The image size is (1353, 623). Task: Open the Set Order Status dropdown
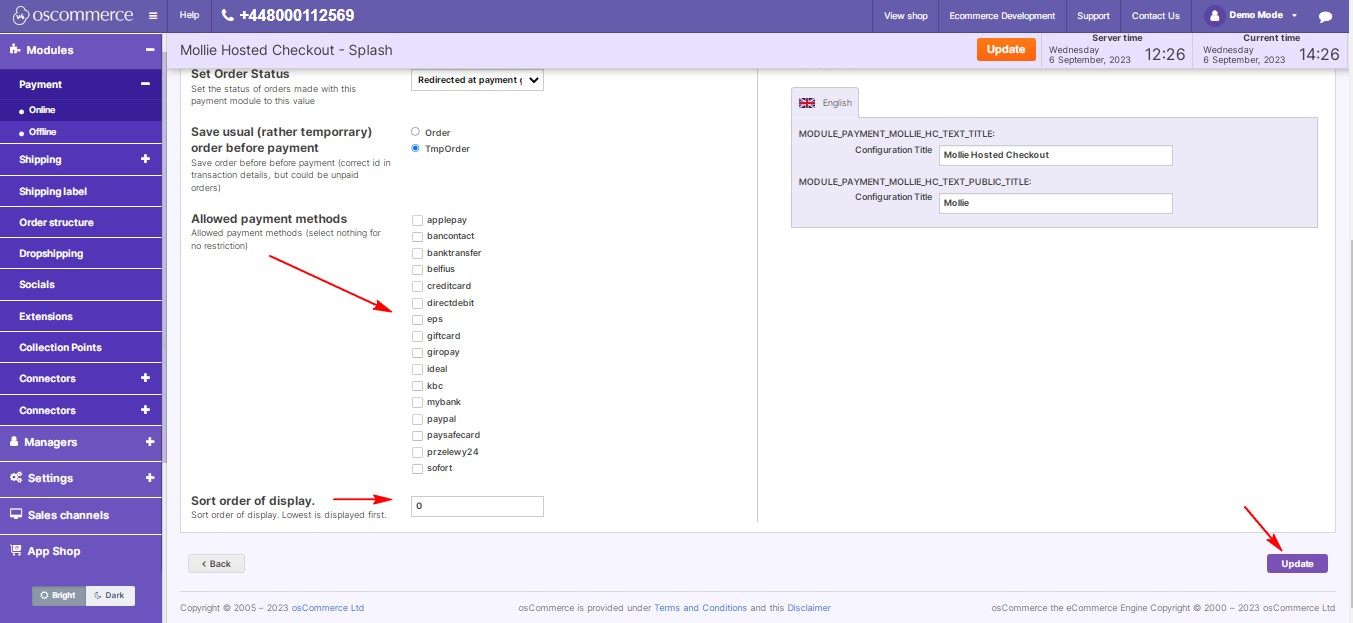pyautogui.click(x=477, y=80)
